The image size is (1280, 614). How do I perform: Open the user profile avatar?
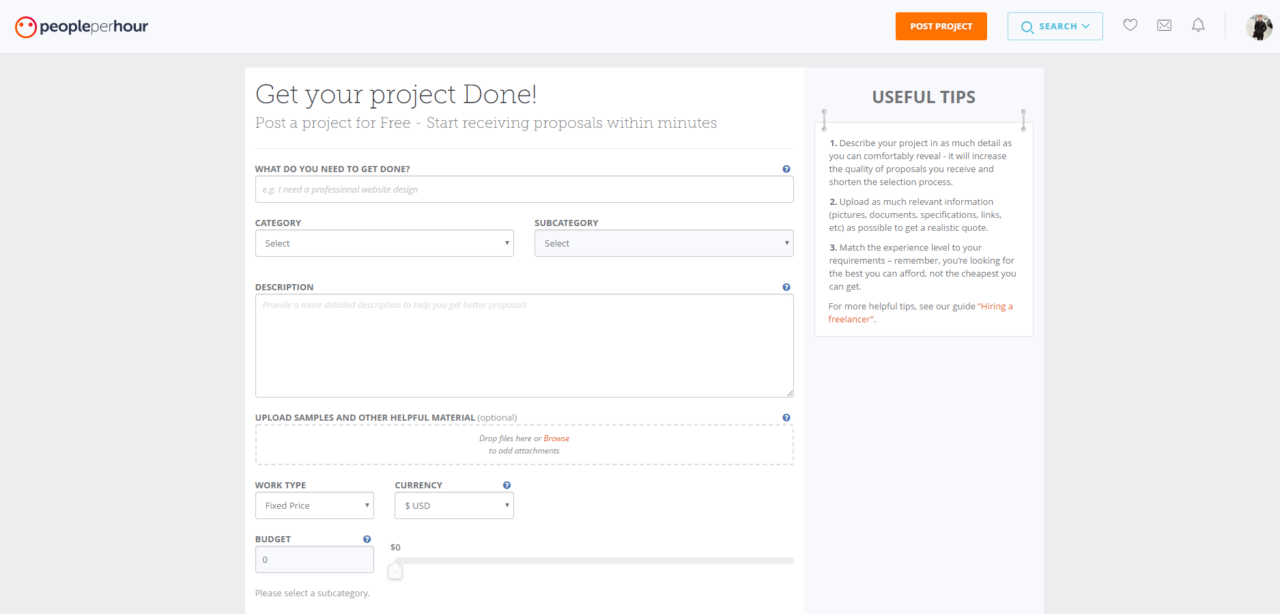tap(1259, 27)
